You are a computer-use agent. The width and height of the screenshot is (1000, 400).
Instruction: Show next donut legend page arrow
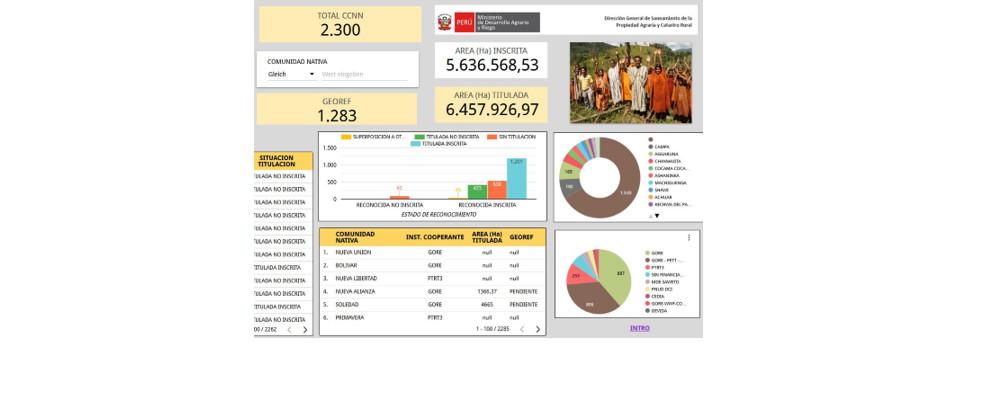657,216
